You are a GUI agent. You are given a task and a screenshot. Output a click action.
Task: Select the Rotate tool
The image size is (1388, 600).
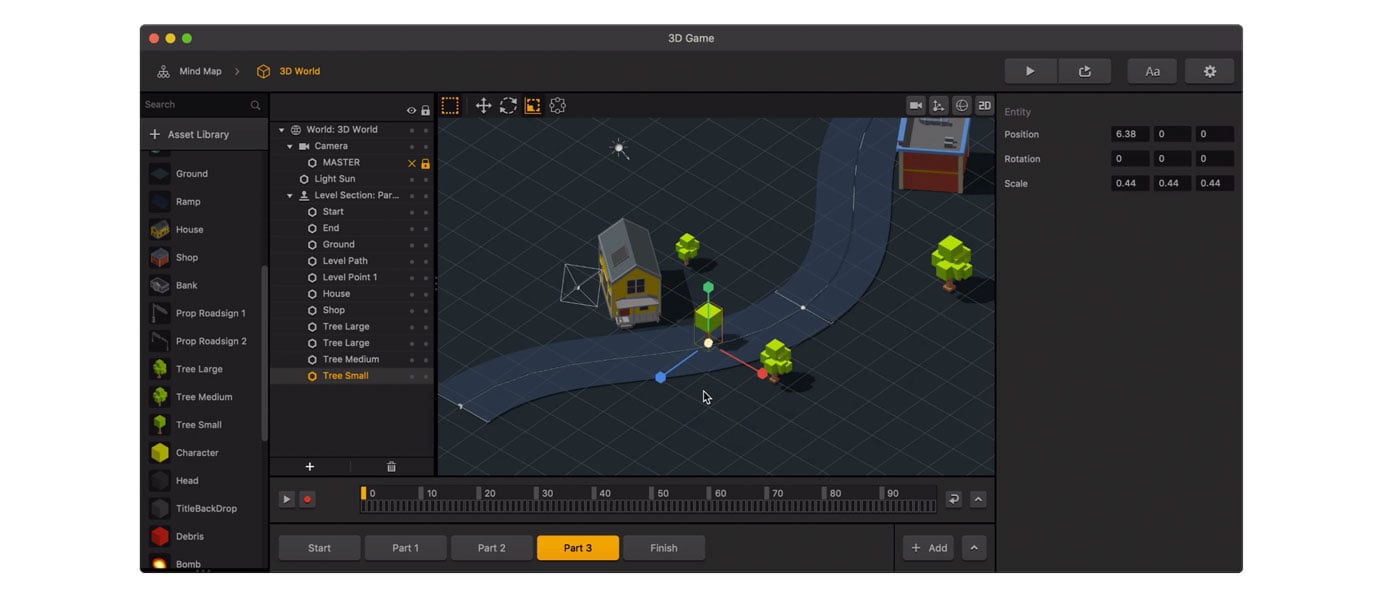point(508,105)
